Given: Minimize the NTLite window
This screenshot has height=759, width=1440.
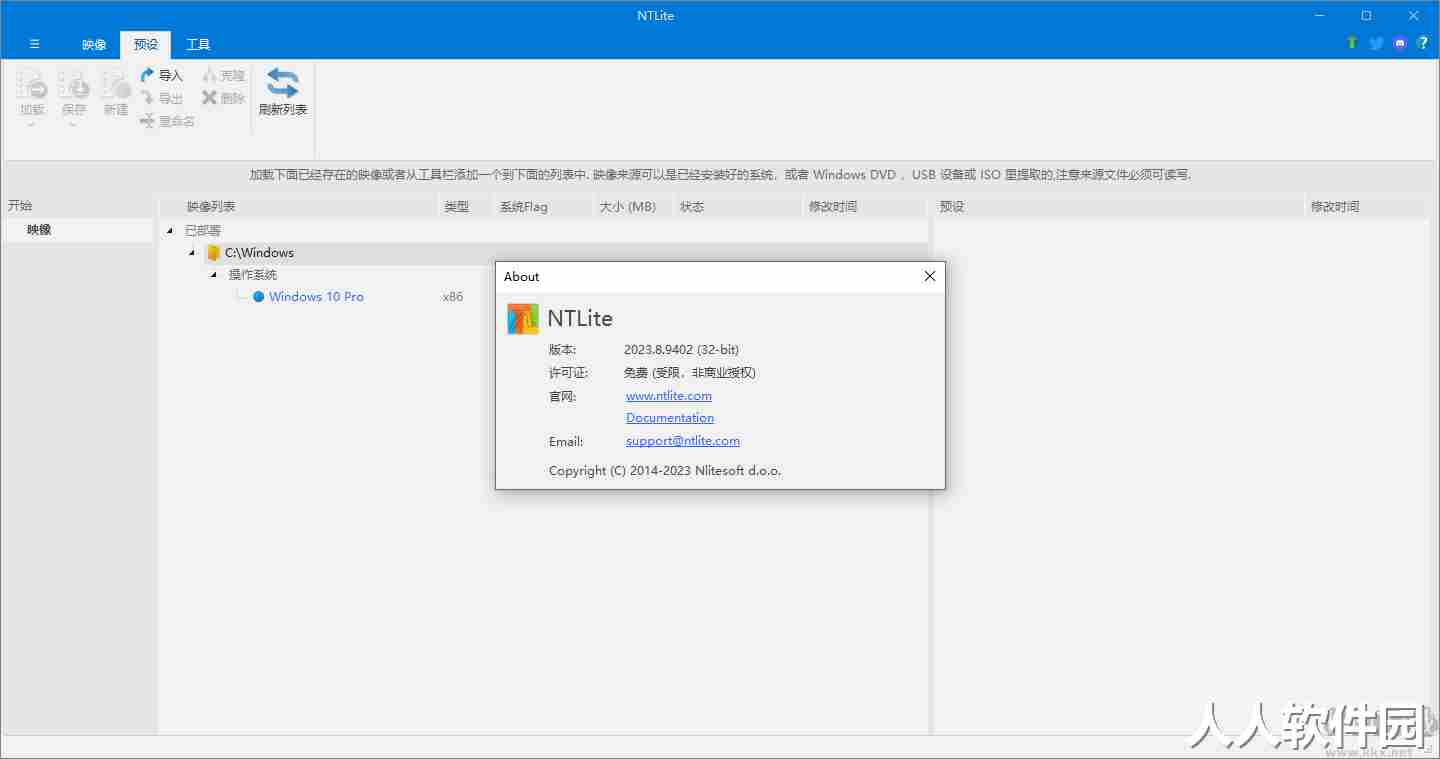Looking at the screenshot, I should point(1320,15).
